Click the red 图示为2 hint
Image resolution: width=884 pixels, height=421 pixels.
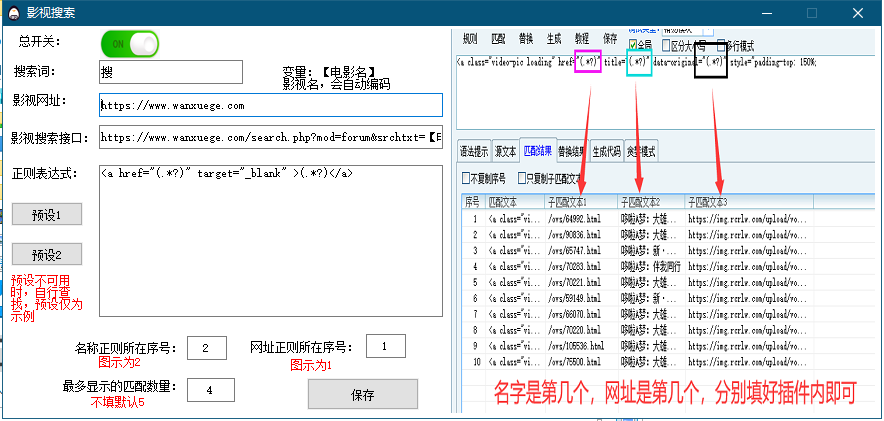pyautogui.click(x=119, y=361)
